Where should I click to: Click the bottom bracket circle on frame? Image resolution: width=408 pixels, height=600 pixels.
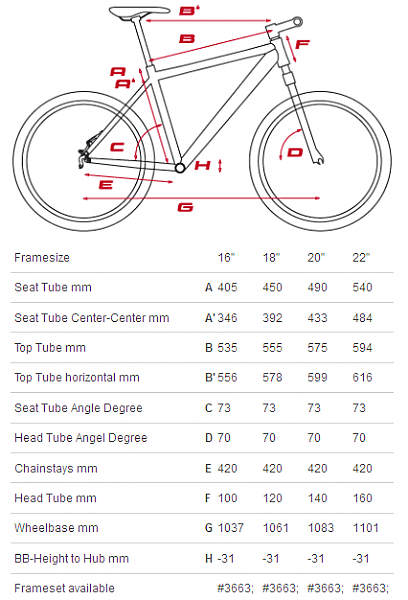click(x=180, y=168)
